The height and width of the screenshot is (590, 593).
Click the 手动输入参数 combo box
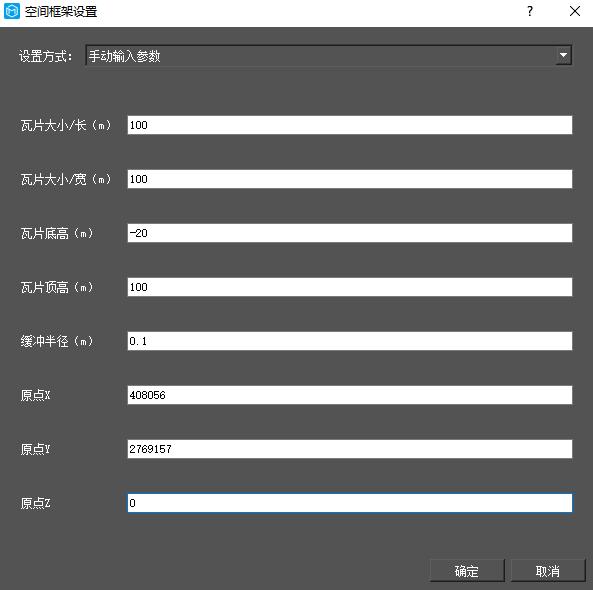click(328, 56)
